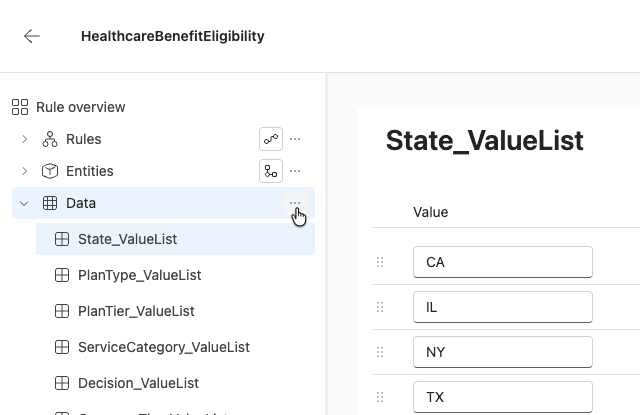Open the more options menu for Data

(295, 203)
